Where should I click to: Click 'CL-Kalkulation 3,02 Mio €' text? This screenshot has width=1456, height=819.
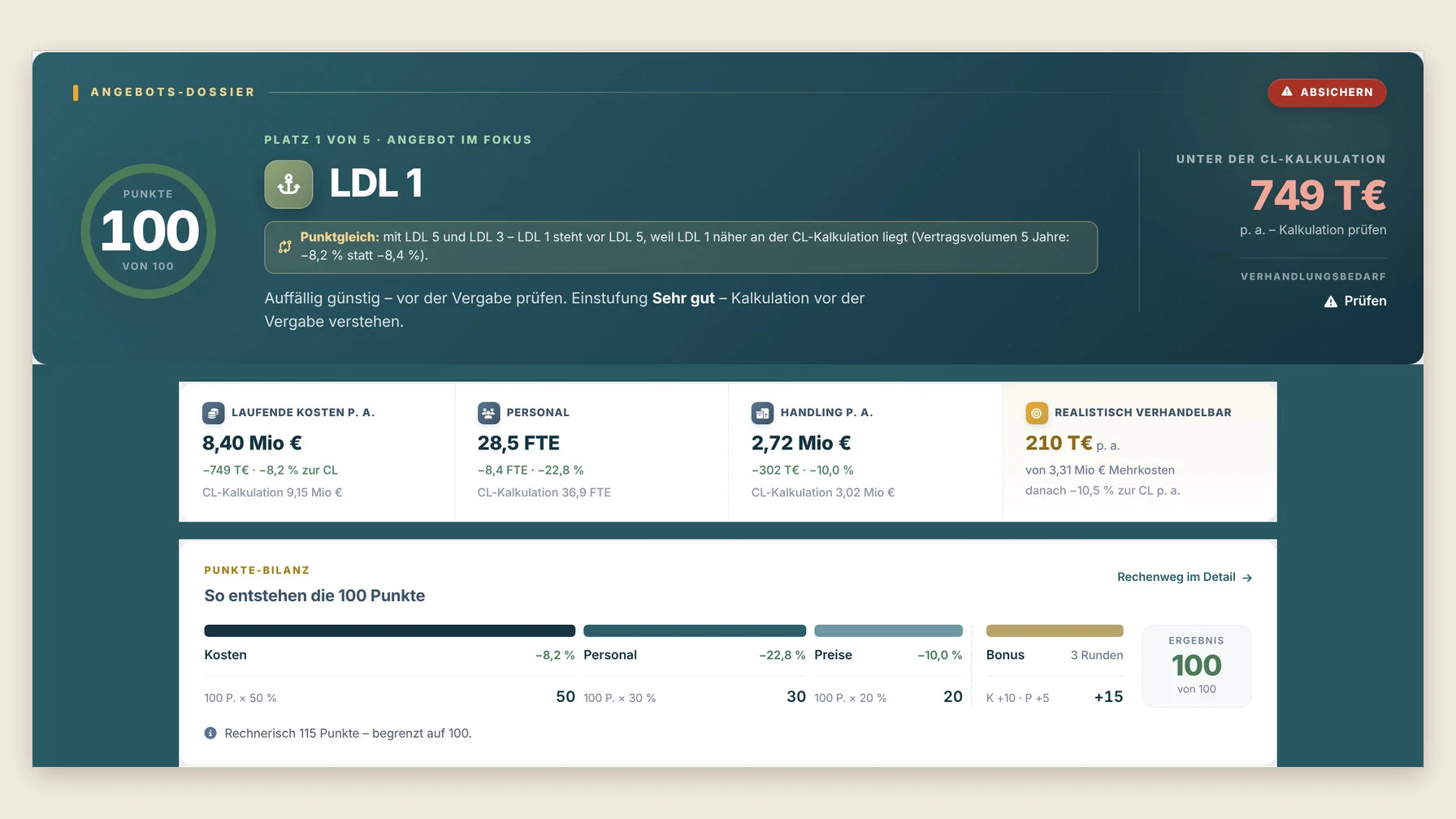pos(823,492)
